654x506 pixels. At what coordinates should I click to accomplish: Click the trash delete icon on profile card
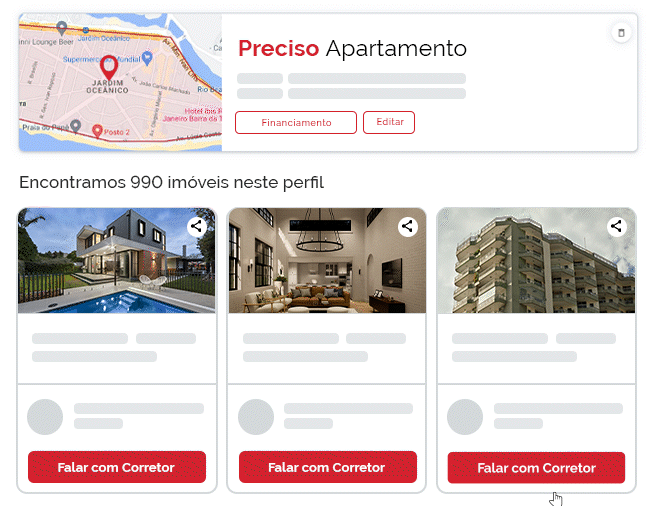pos(621,33)
